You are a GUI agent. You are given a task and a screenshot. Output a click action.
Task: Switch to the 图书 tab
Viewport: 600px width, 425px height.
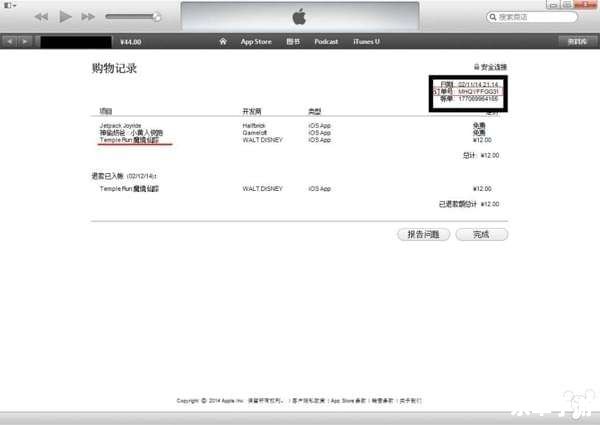[293, 42]
